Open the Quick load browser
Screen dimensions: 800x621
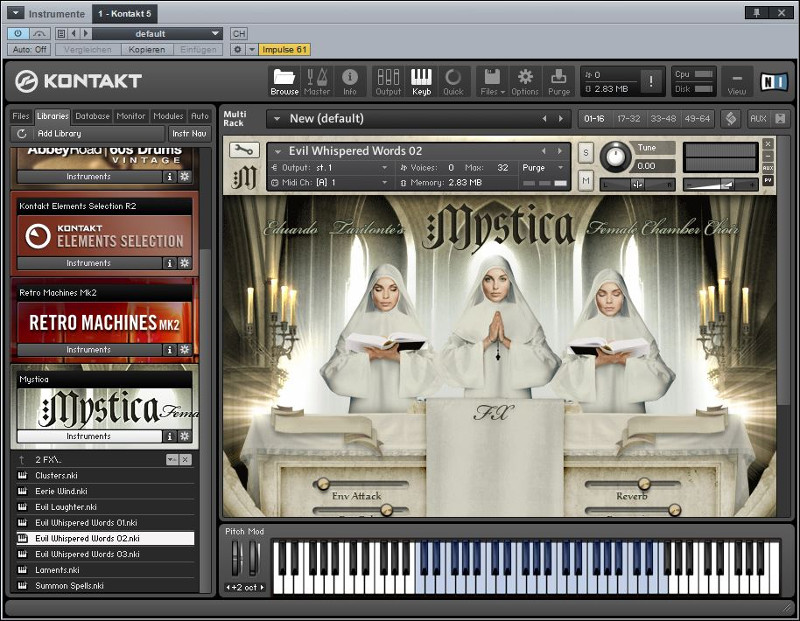[x=453, y=81]
